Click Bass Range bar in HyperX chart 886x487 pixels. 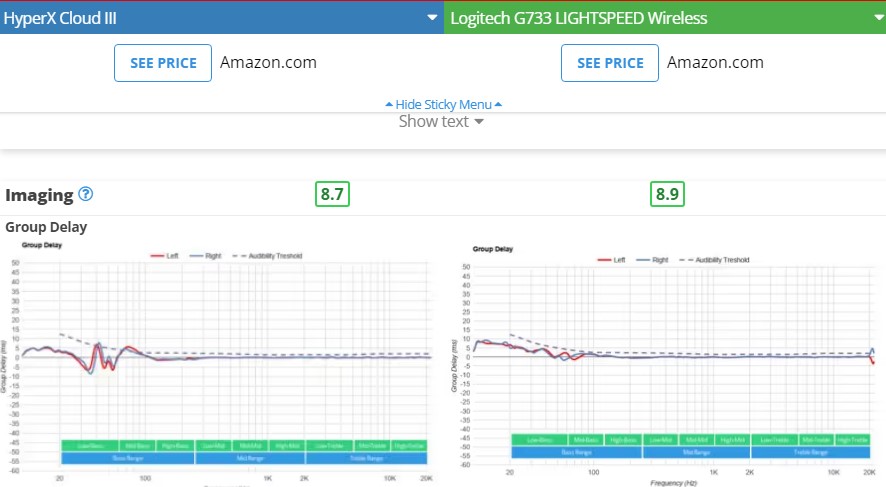coord(128,458)
